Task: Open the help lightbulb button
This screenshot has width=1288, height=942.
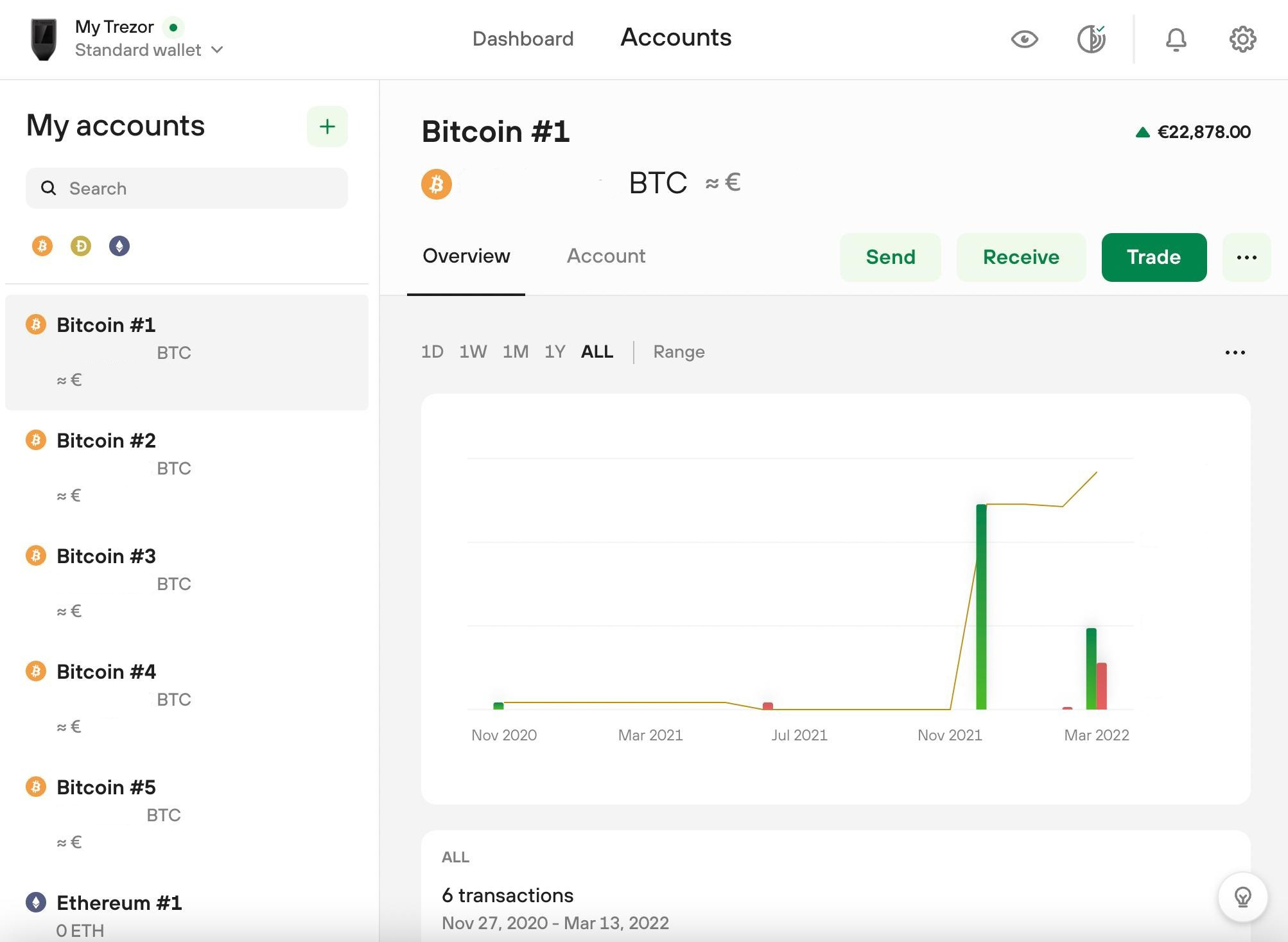Action: pos(1242,897)
